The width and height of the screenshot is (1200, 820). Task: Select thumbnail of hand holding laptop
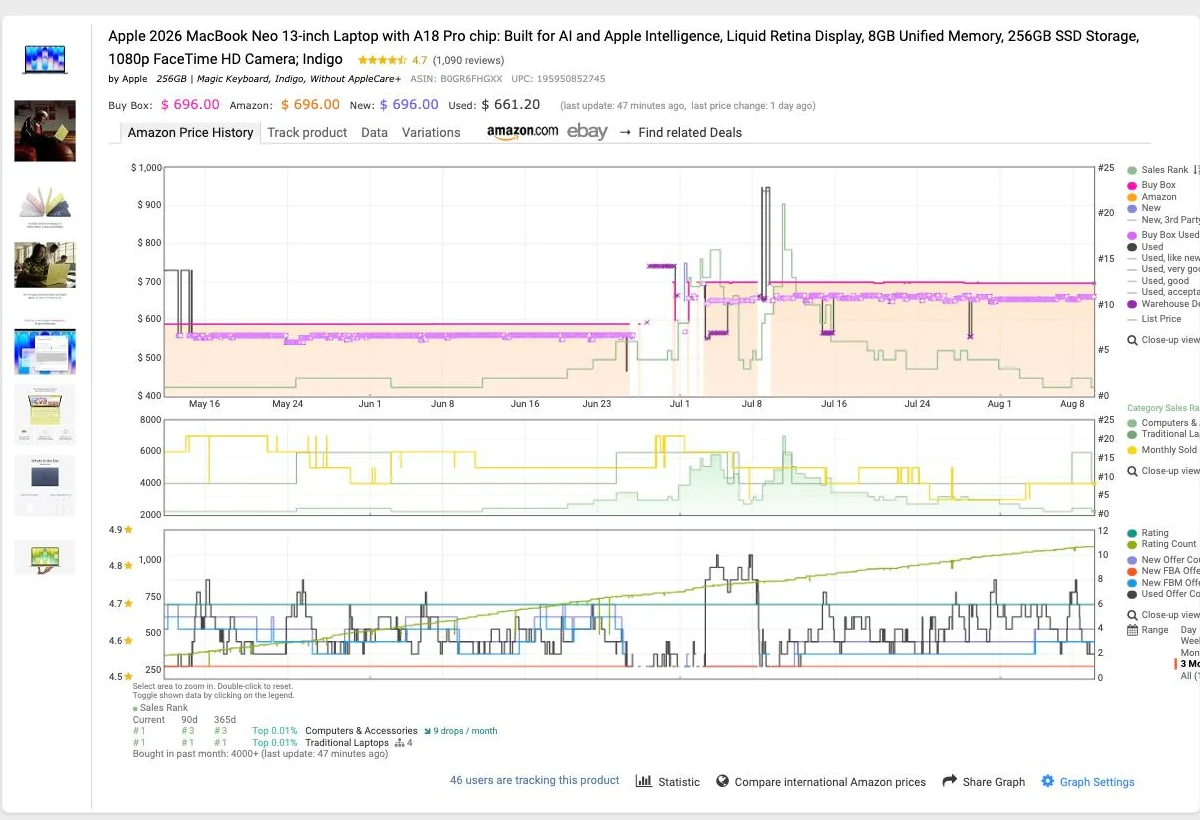[45, 557]
